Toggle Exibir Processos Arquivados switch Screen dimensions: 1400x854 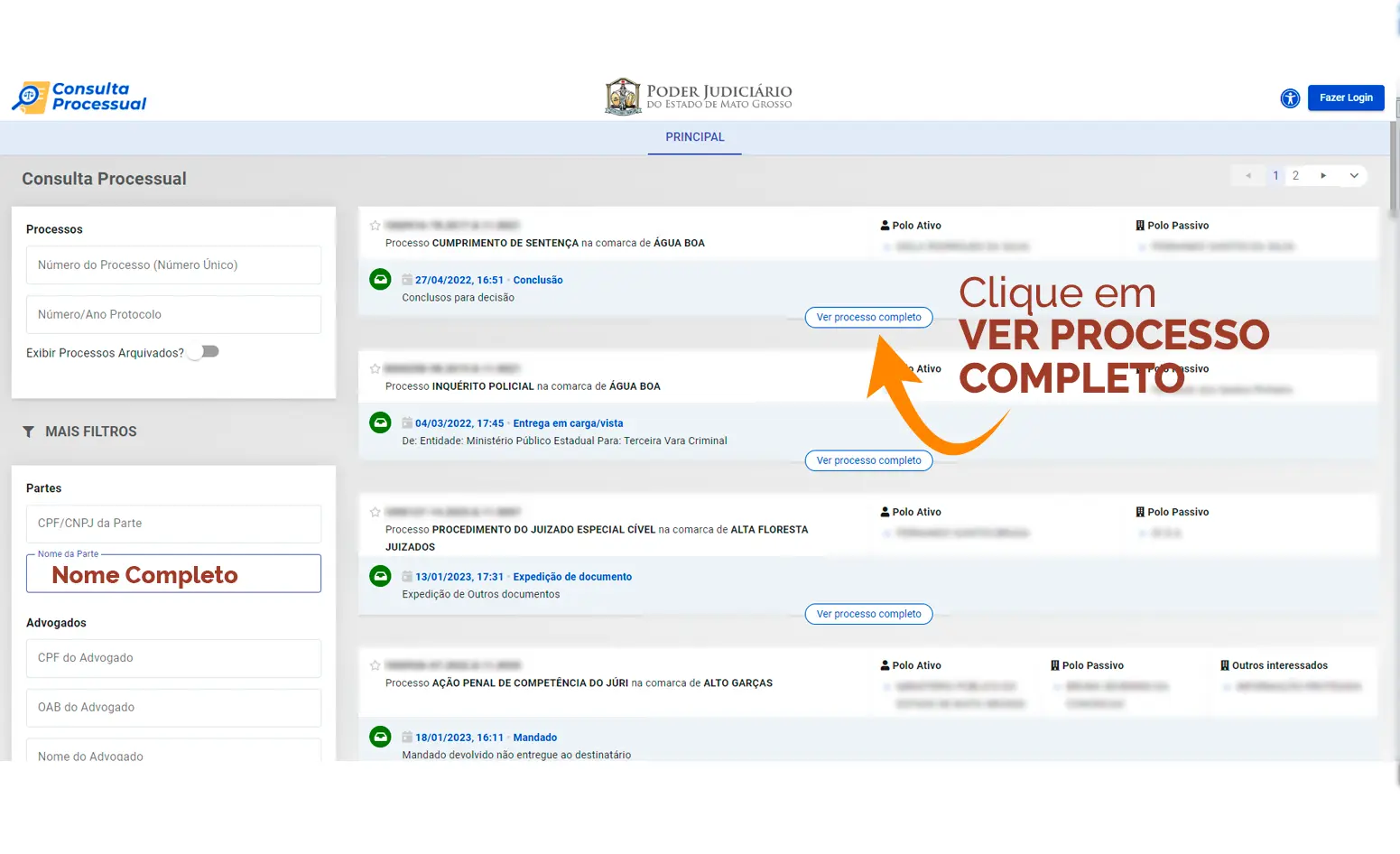(x=207, y=352)
